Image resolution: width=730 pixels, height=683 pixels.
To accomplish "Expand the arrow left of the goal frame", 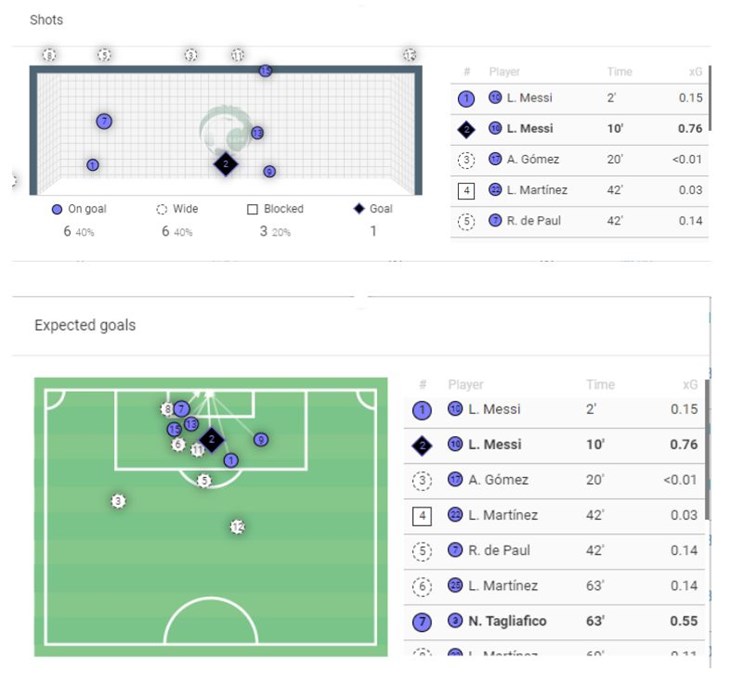I will (14, 181).
